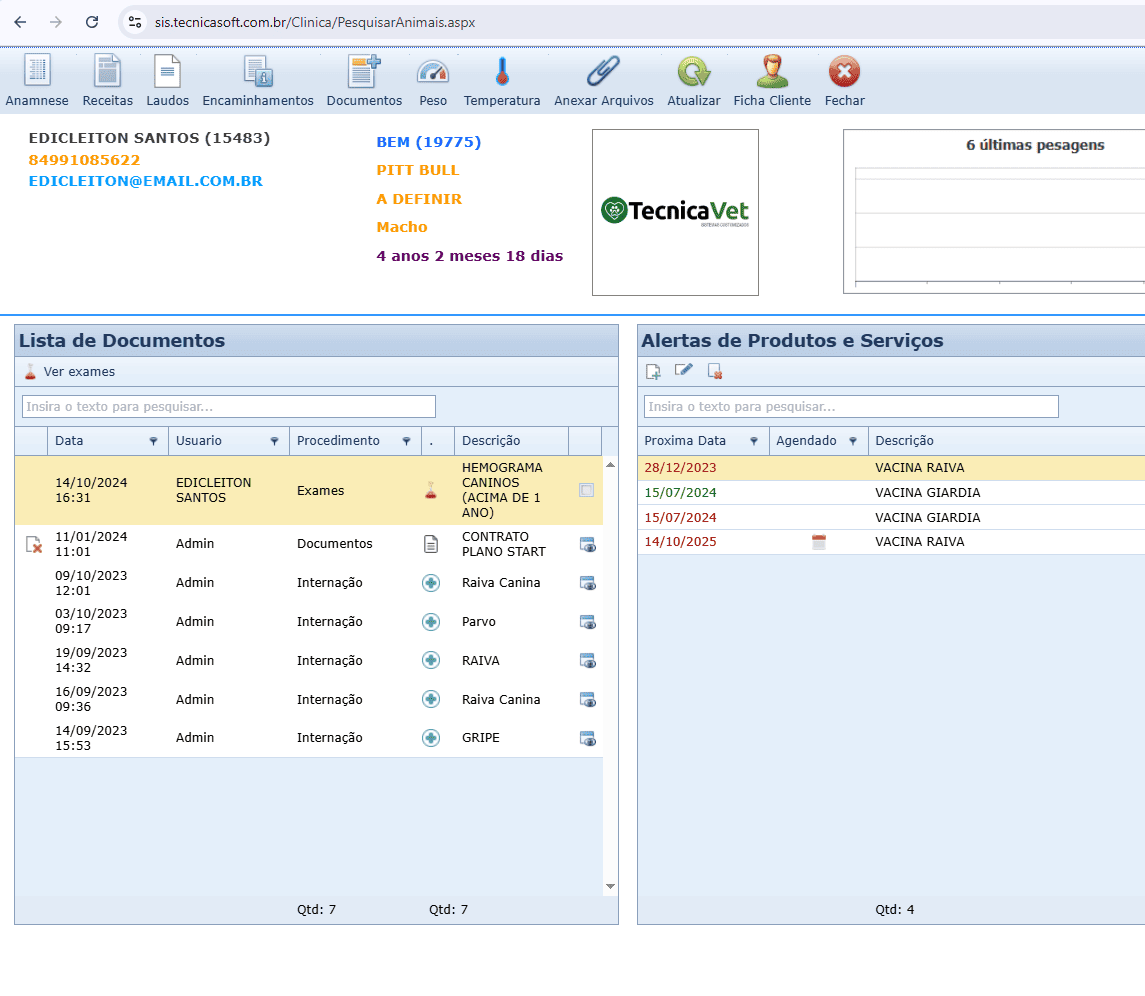The width and height of the screenshot is (1145, 996).
Task: Open Encaminhamentos in the toolbar
Action: pos(258,72)
